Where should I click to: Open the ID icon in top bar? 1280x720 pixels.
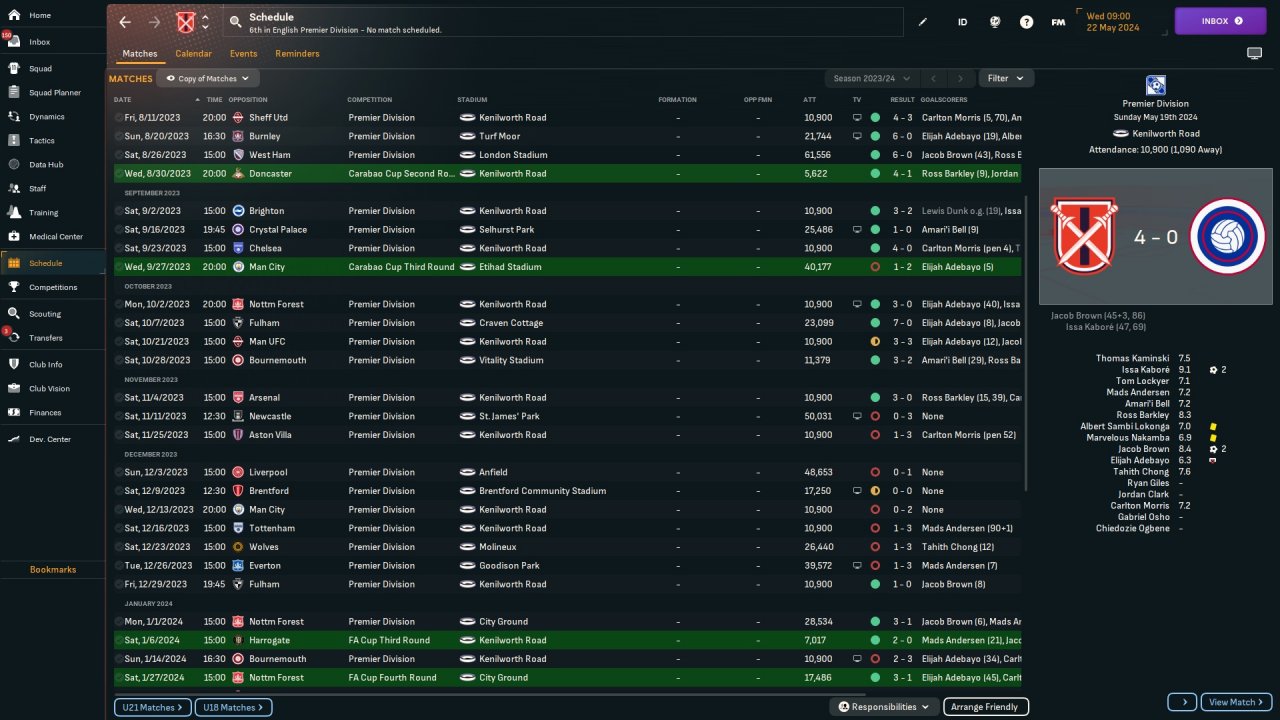point(962,21)
